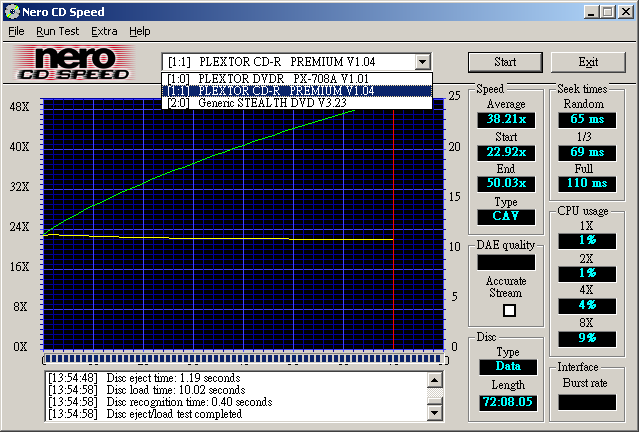639x432 pixels.
Task: Click the Exit button
Action: coord(588,62)
